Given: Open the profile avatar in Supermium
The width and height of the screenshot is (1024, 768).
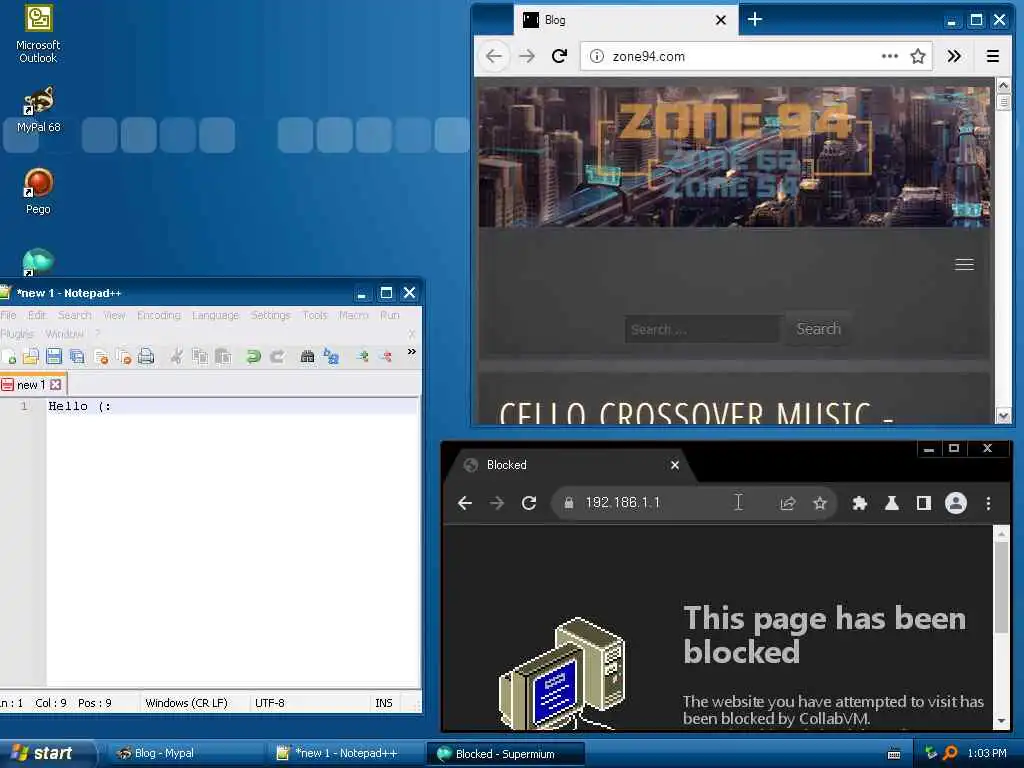Looking at the screenshot, I should (955, 503).
